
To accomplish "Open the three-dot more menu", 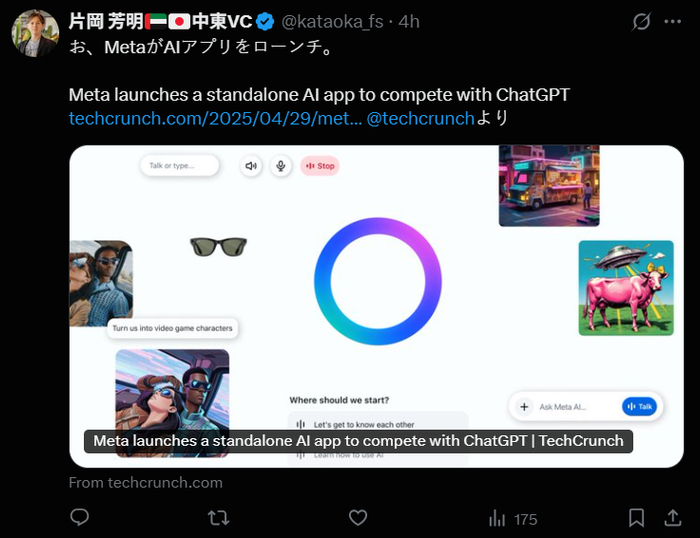I will [673, 21].
